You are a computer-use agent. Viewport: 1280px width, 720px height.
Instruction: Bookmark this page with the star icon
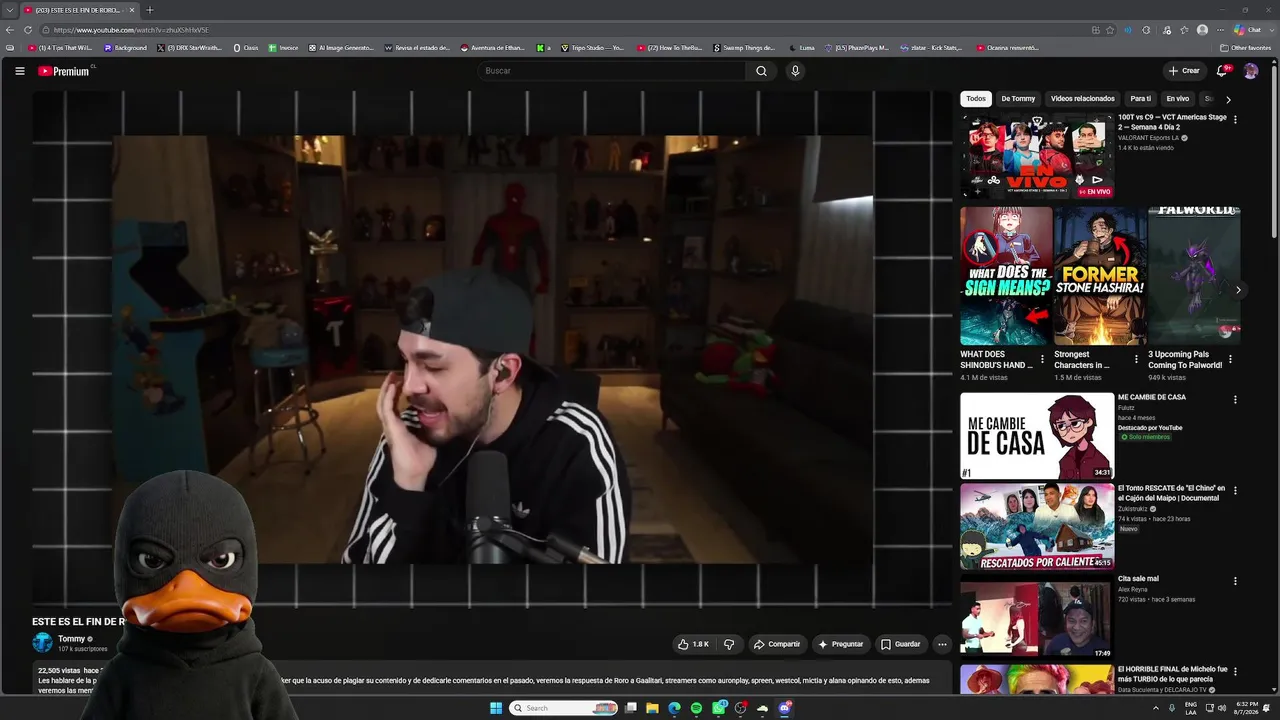[1110, 30]
